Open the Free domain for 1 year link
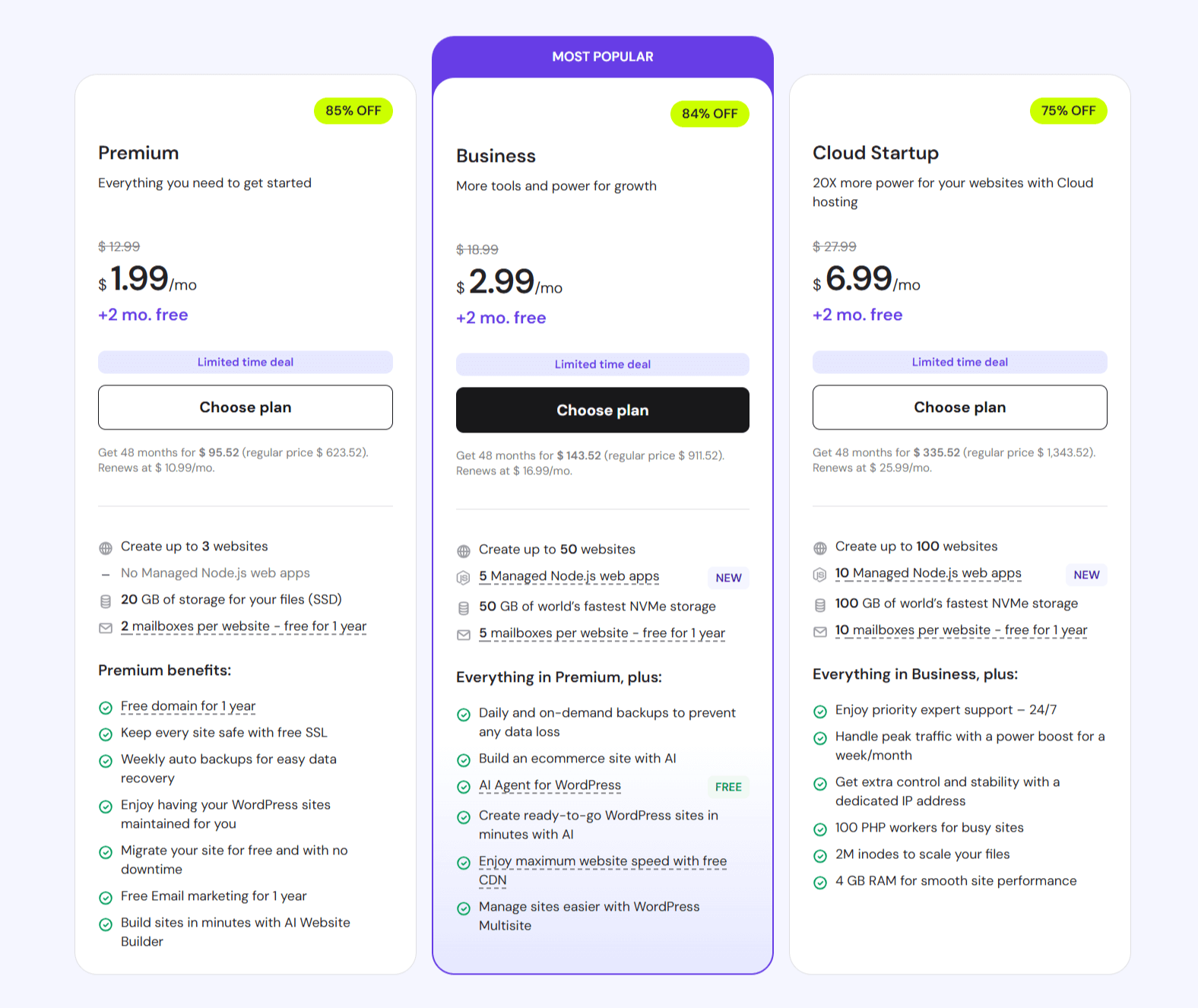1198x1008 pixels. click(x=188, y=706)
